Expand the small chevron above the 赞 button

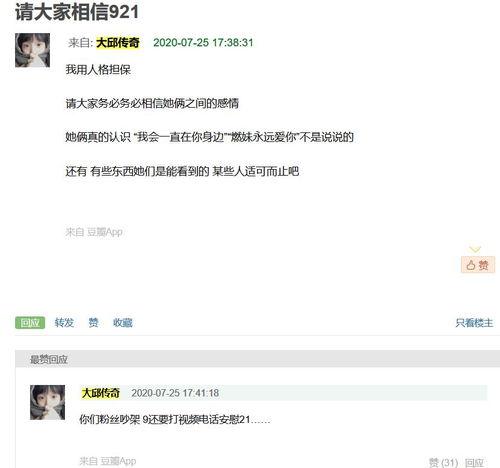click(x=475, y=249)
